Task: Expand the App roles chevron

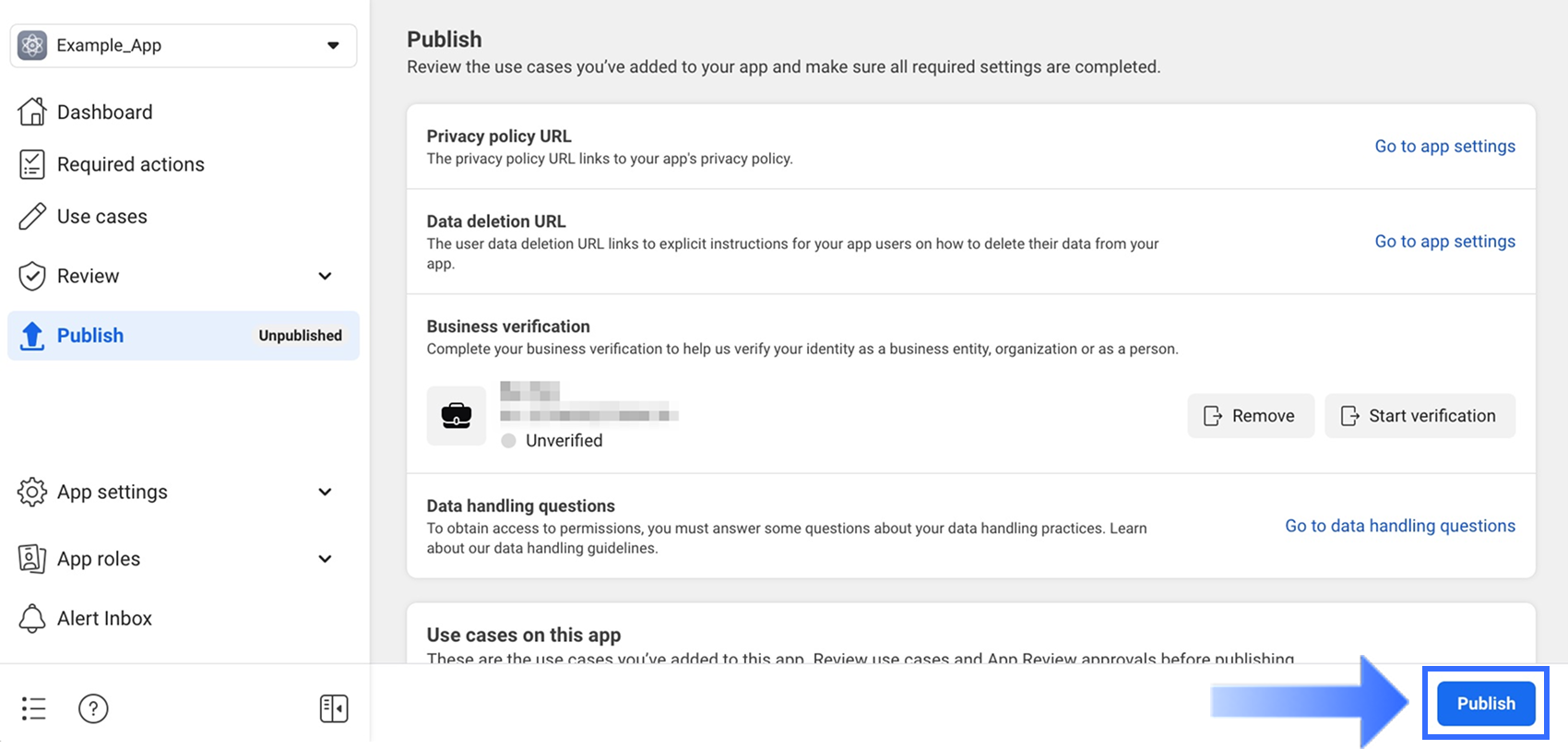Action: [325, 559]
